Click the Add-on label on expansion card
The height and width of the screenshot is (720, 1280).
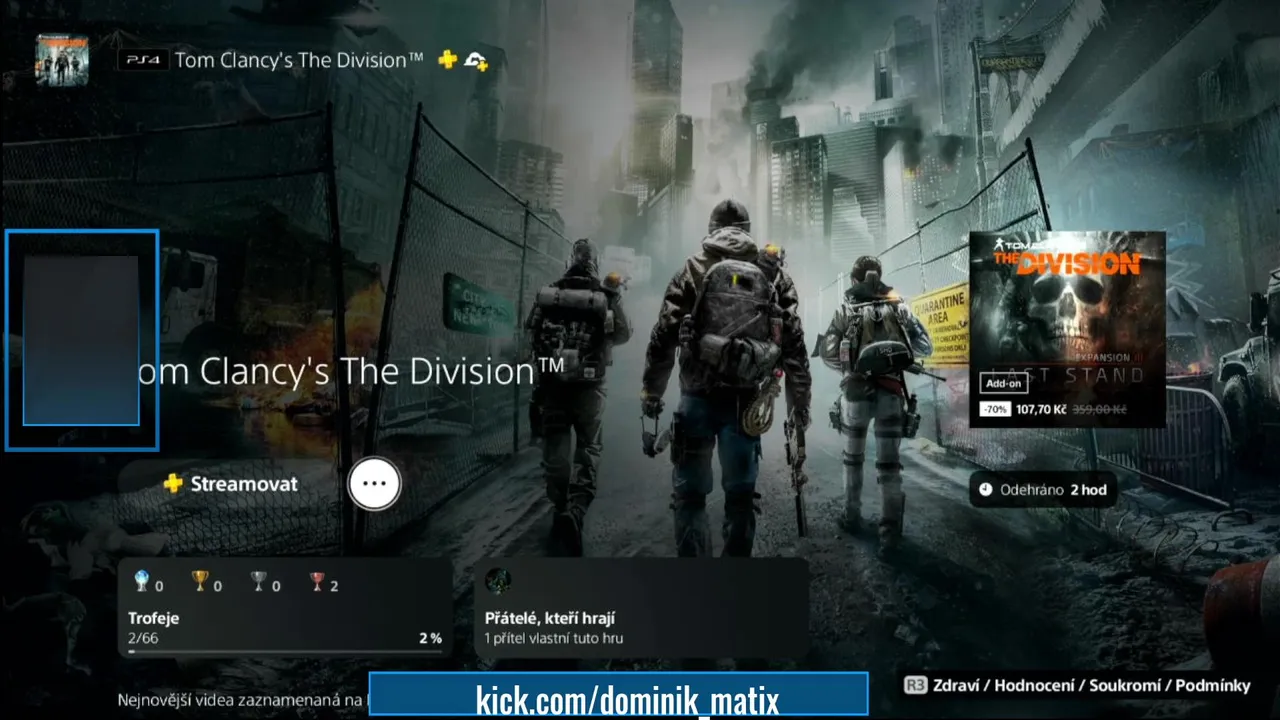tap(1004, 384)
